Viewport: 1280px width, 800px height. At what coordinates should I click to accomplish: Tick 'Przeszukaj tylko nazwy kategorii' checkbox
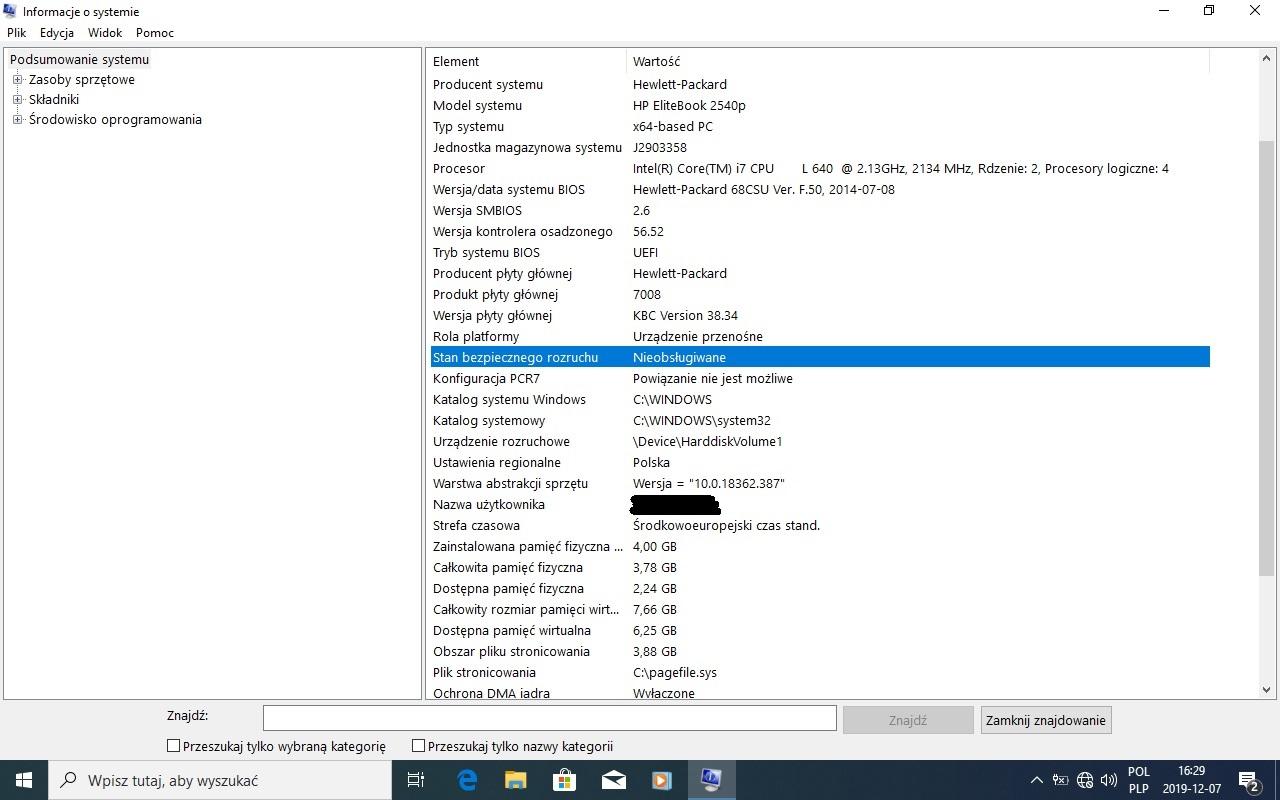coord(419,746)
